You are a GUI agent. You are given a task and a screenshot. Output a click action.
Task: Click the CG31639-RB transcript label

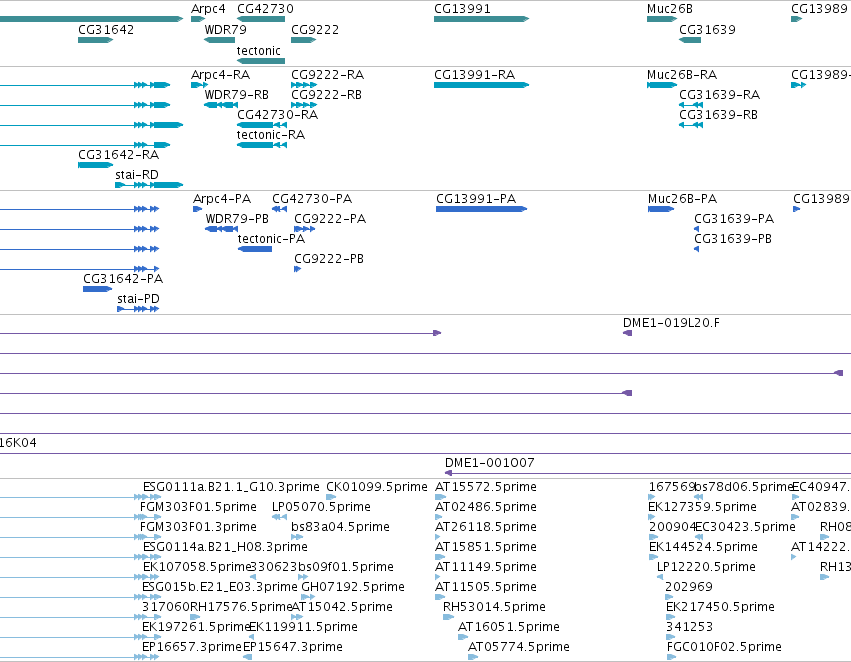pos(719,115)
